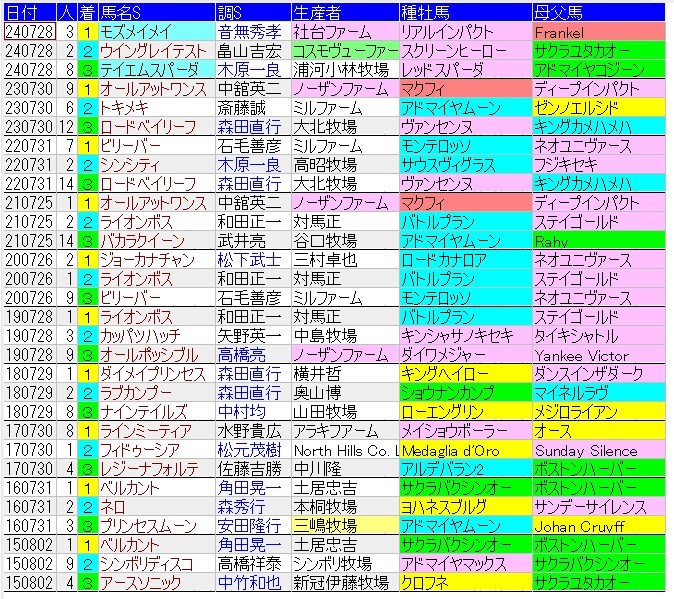The image size is (674, 599).
Task: Click sire Medaglia d'Oro
Action: [x=466, y=450]
